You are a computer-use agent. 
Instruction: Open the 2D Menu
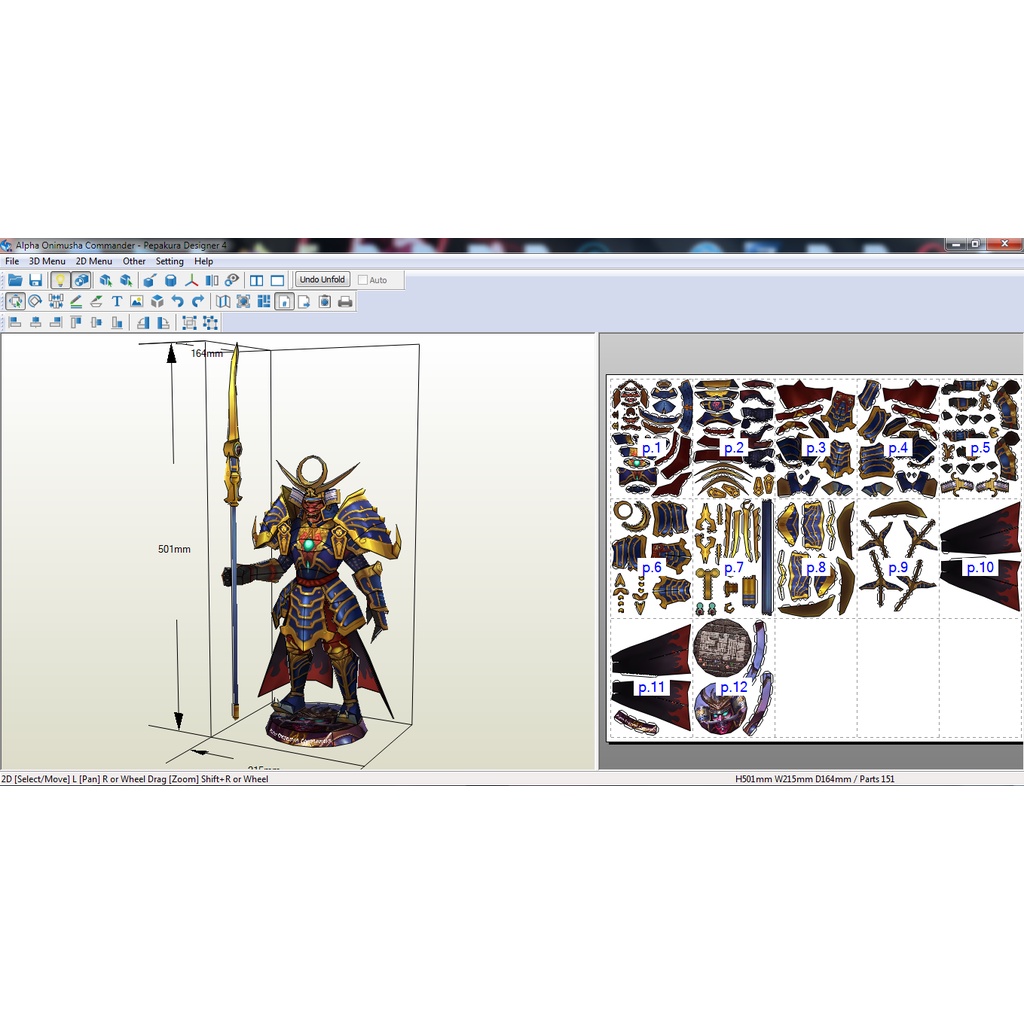coord(93,261)
